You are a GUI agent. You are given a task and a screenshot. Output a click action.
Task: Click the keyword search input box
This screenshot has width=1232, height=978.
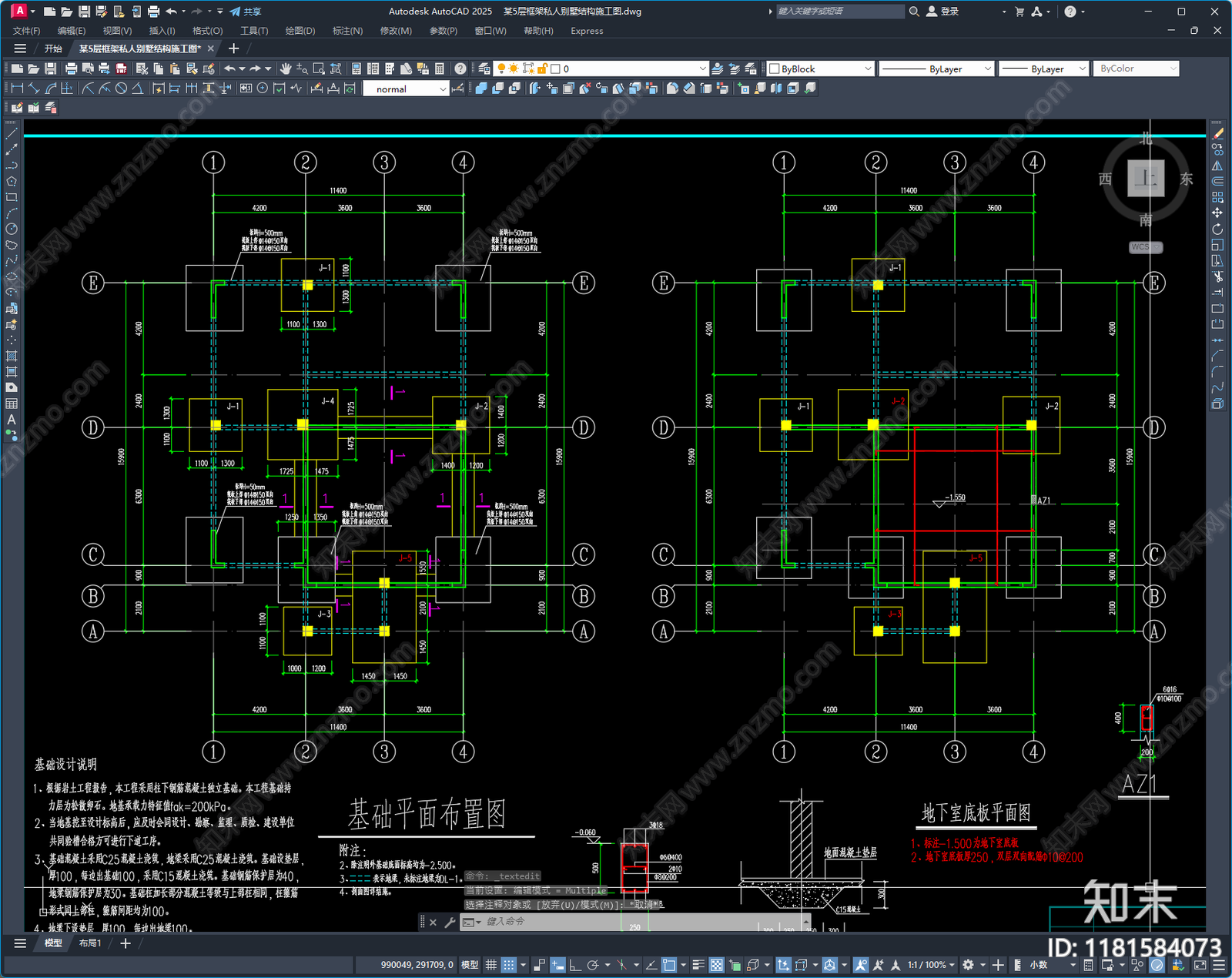(839, 12)
